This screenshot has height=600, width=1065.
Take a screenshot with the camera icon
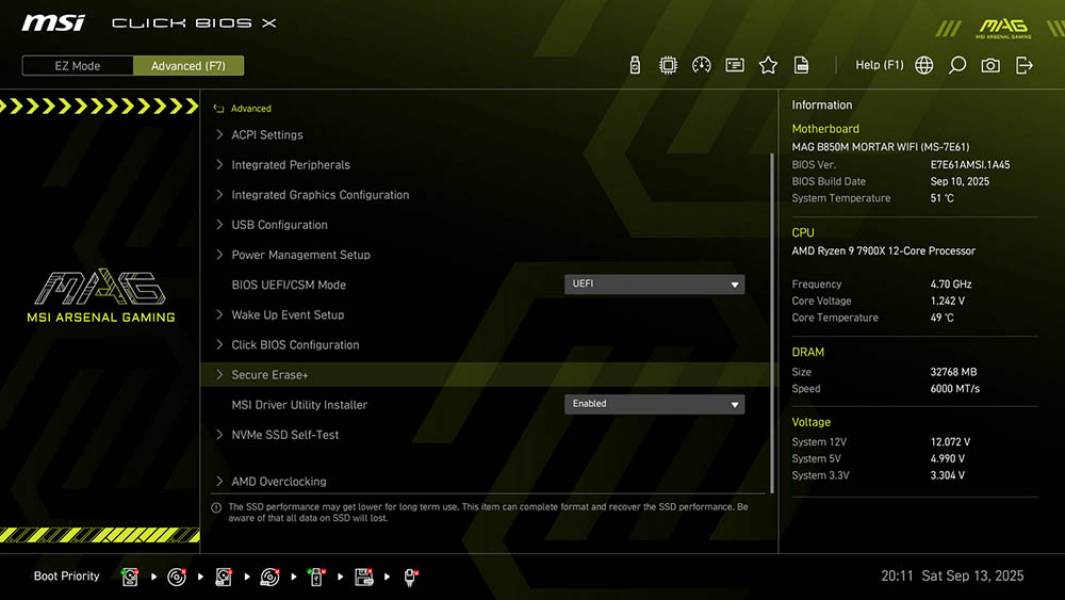coord(992,64)
